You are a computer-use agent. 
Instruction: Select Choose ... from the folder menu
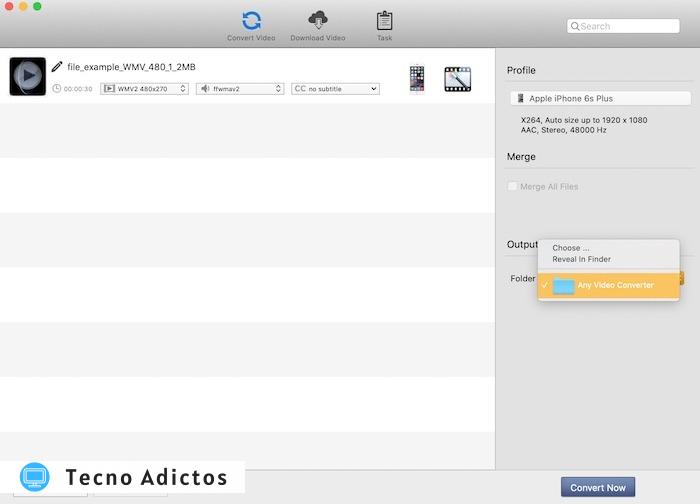coord(571,248)
